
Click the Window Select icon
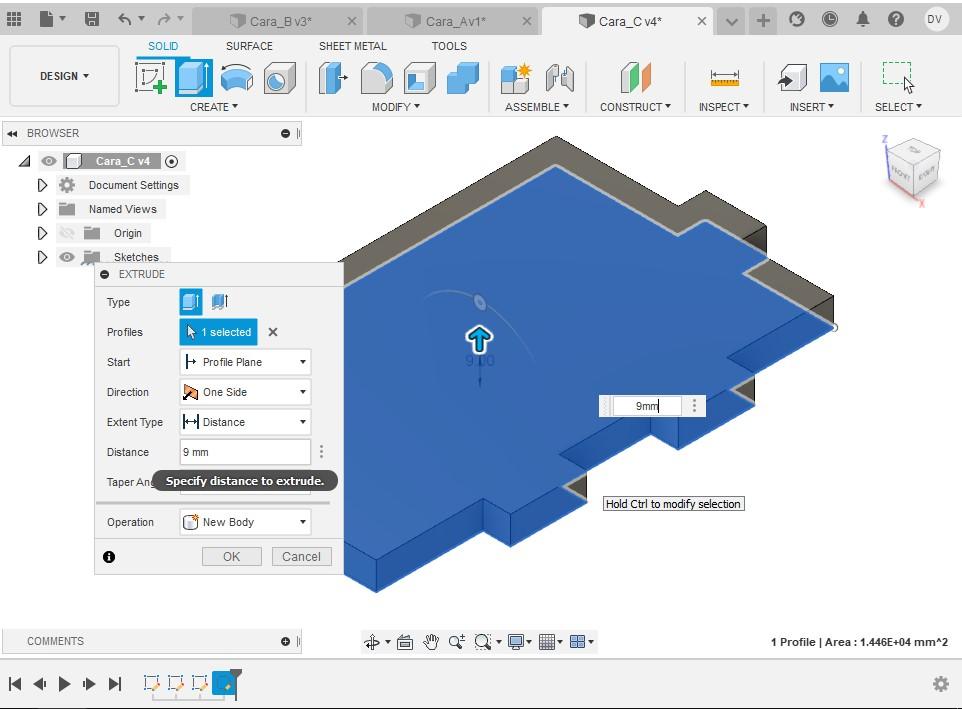[x=898, y=77]
